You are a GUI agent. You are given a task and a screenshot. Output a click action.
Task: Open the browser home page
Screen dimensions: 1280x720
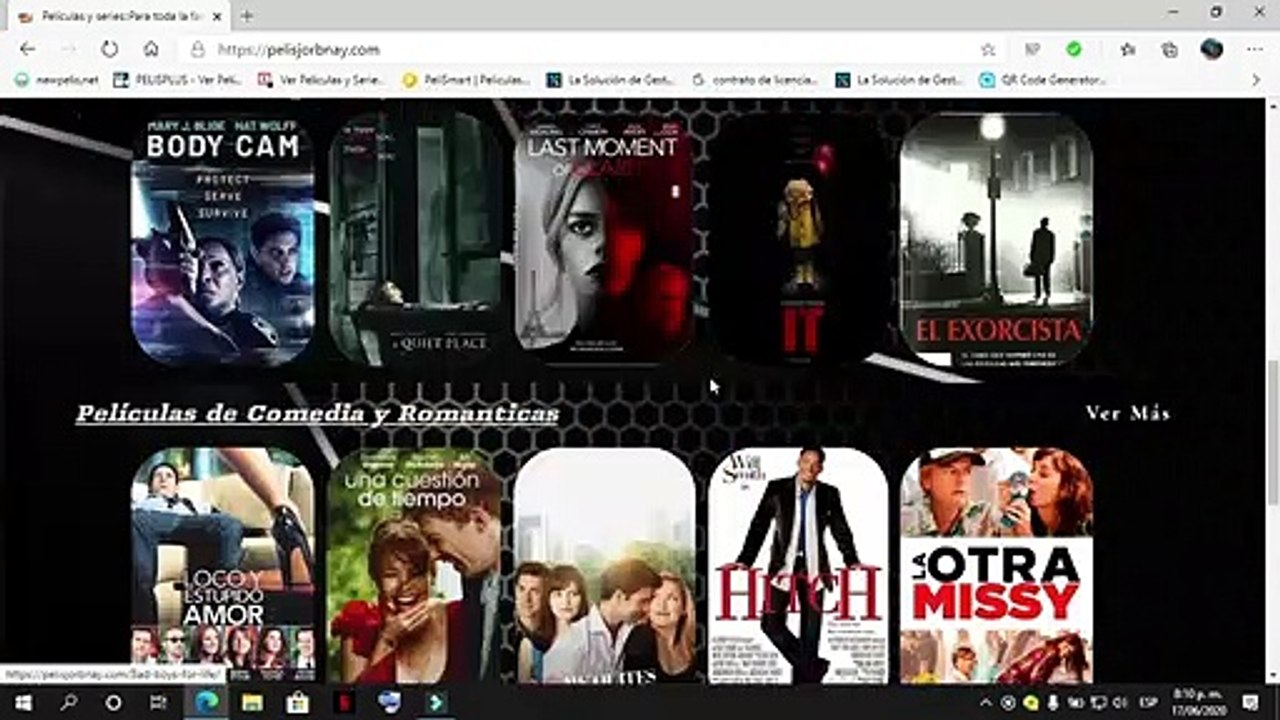click(151, 49)
